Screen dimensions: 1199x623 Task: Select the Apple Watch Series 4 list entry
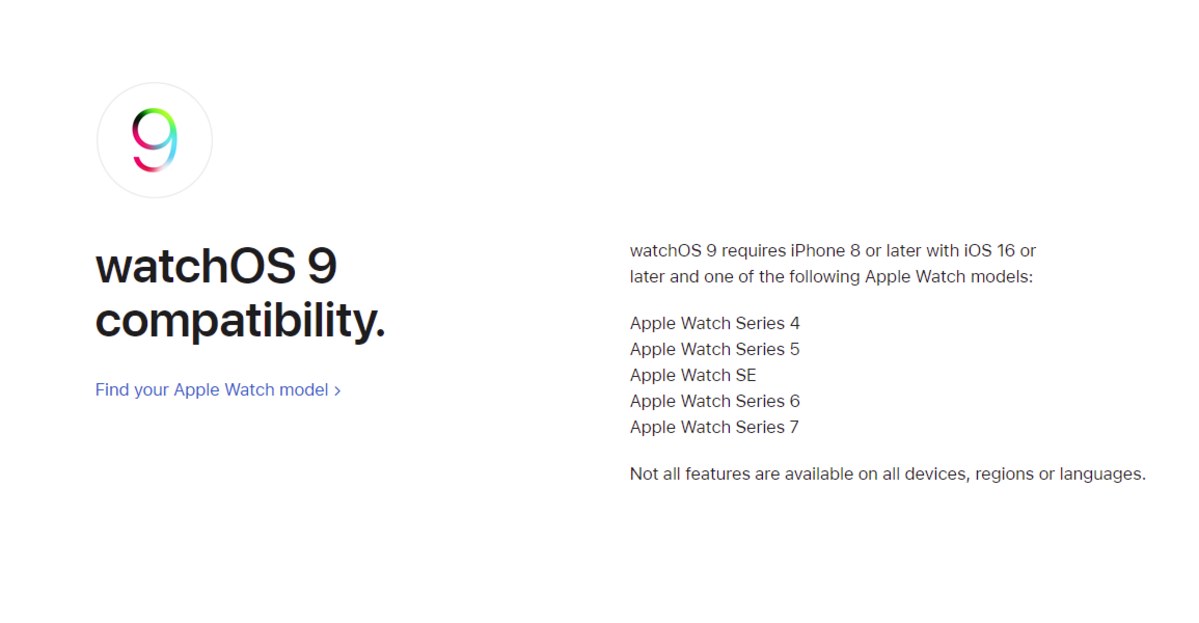point(714,323)
